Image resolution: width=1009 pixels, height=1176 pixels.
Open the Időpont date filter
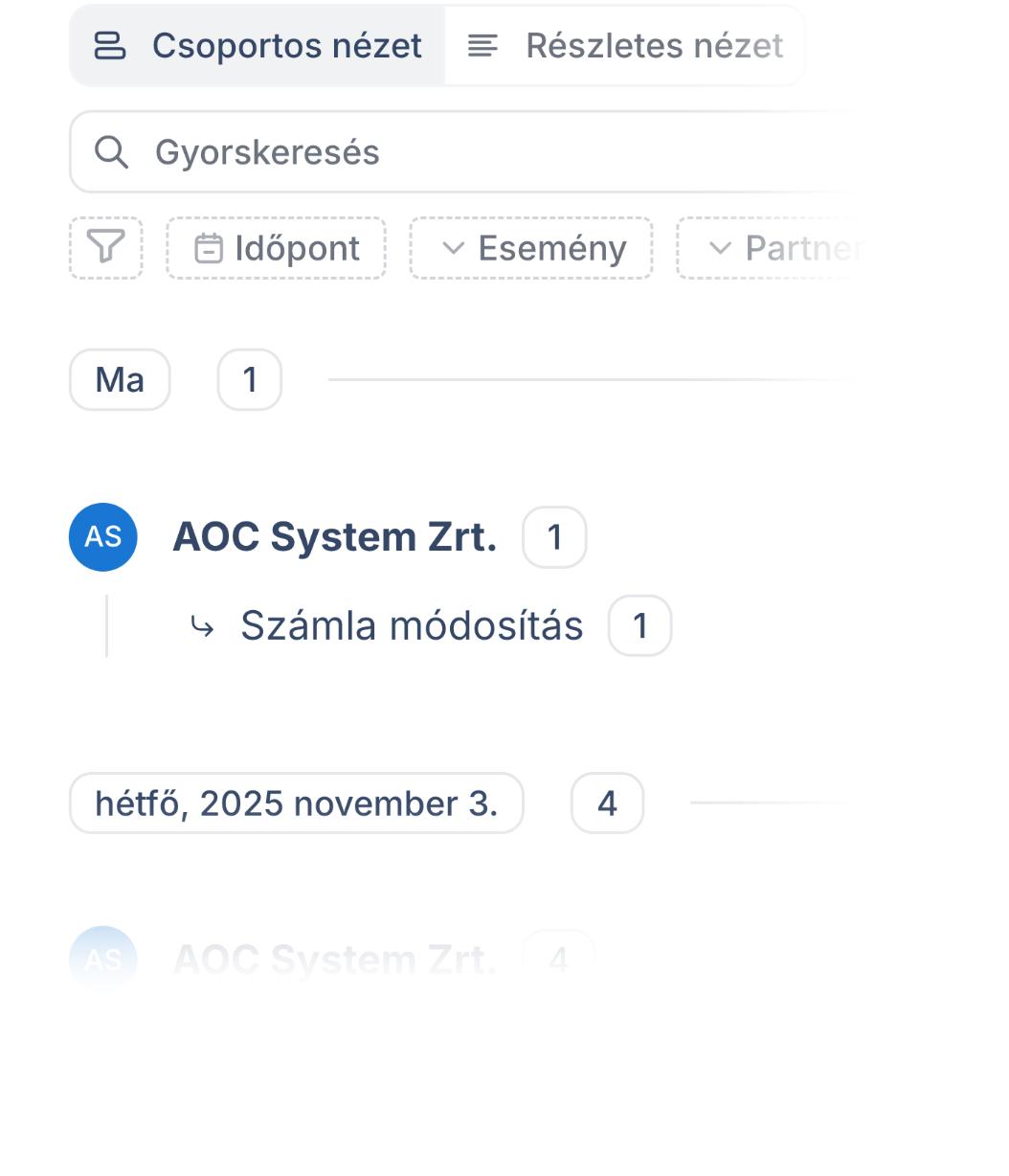277,249
